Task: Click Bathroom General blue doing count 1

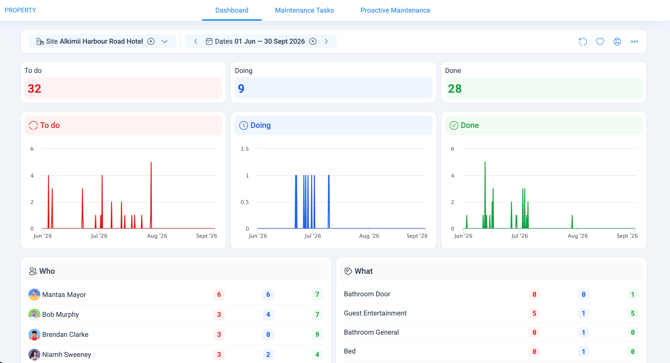Action: tap(583, 332)
